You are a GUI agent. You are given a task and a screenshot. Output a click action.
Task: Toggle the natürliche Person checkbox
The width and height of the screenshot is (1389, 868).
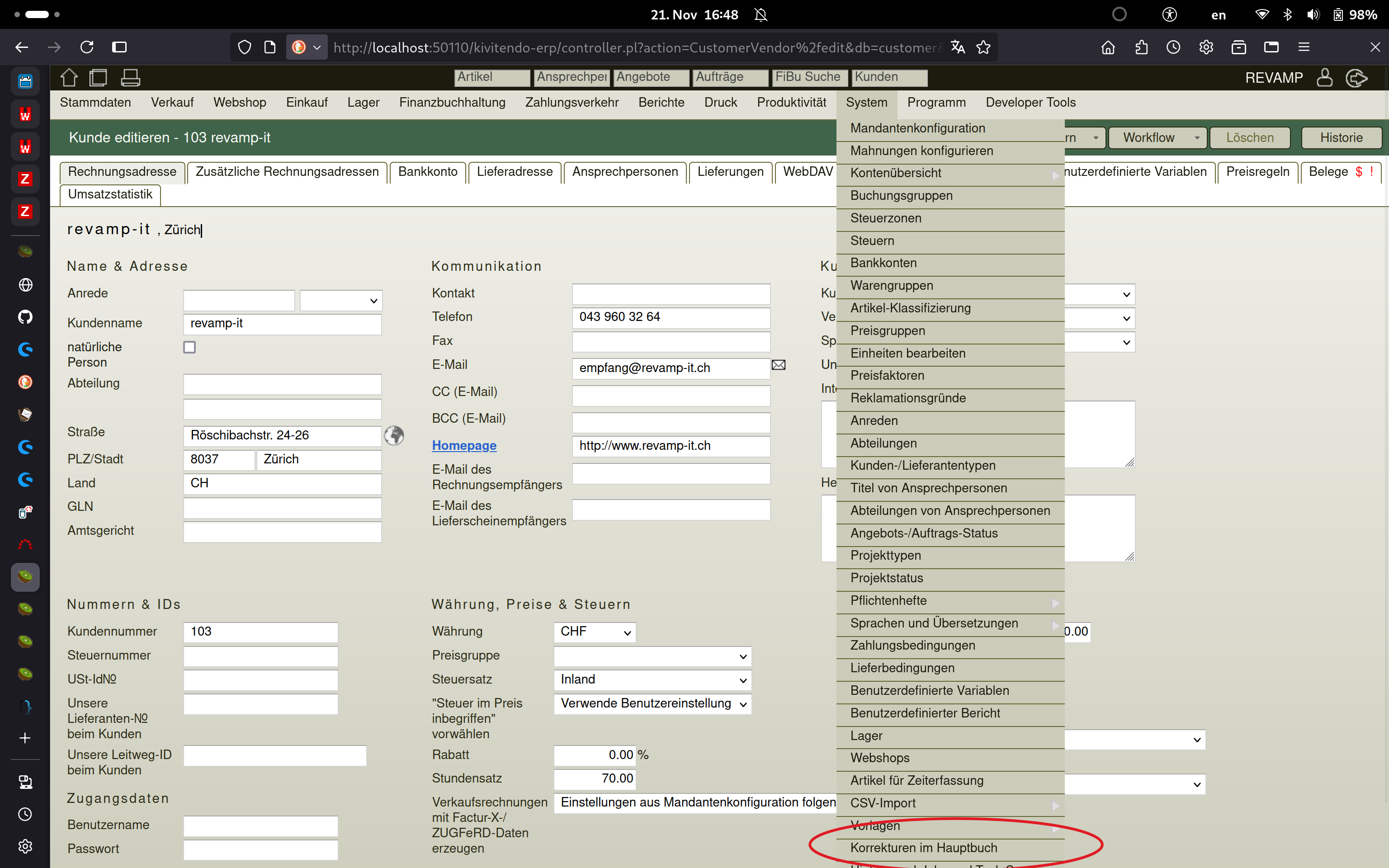189,347
